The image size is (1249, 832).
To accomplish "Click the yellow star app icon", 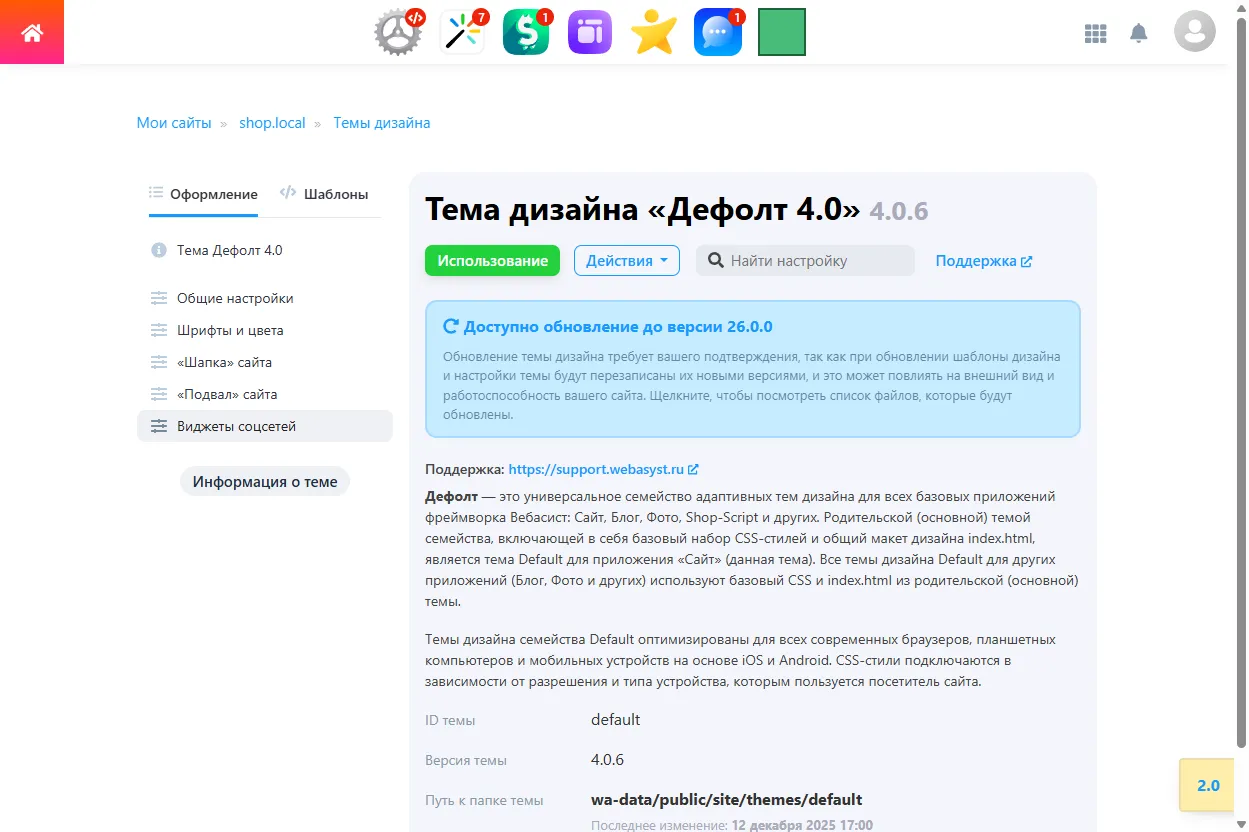I will 653,31.
